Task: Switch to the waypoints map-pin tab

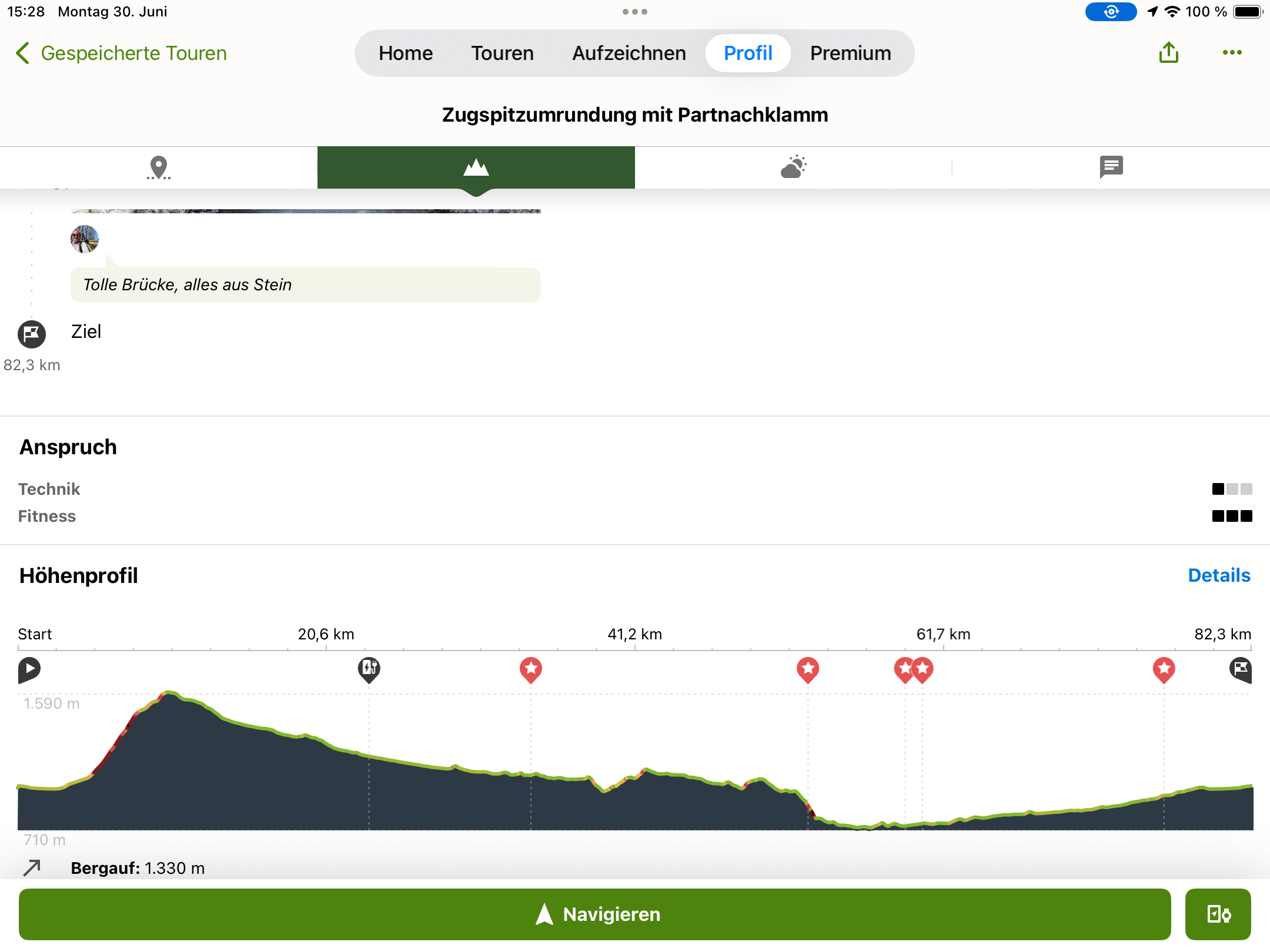Action: pyautogui.click(x=159, y=167)
